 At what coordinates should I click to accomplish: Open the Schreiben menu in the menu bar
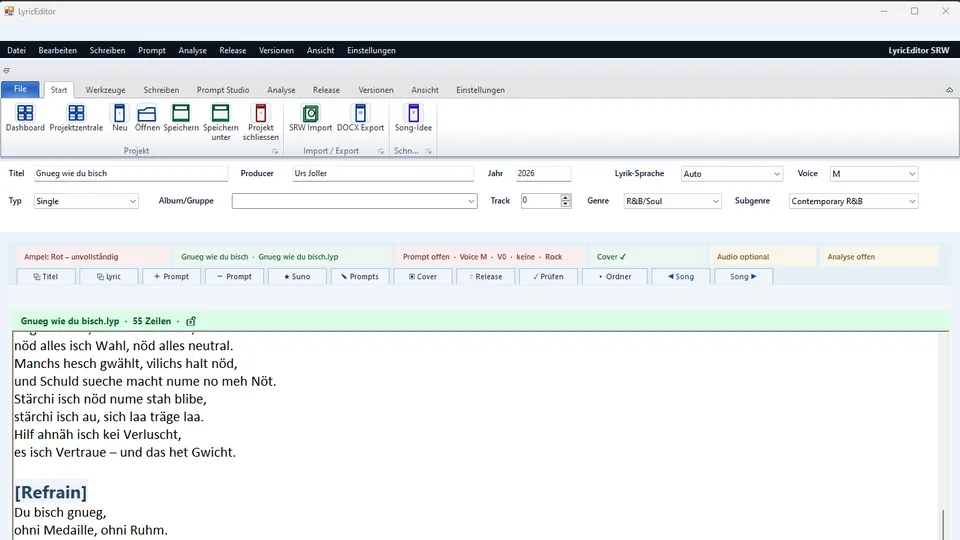pos(107,50)
